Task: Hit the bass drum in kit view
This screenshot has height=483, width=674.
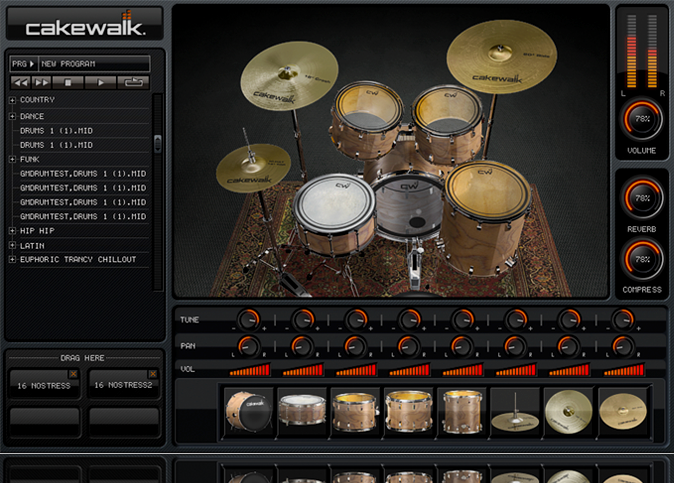Action: (407, 206)
